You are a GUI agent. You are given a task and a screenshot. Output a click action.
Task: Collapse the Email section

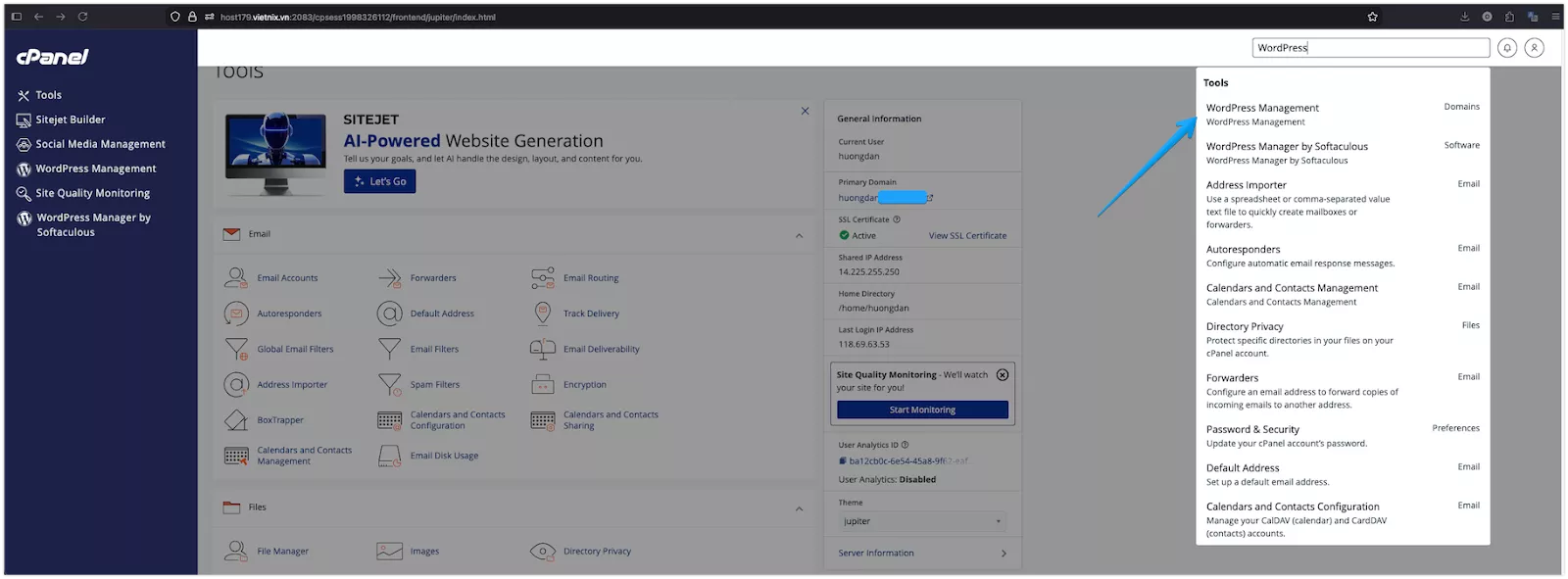799,235
